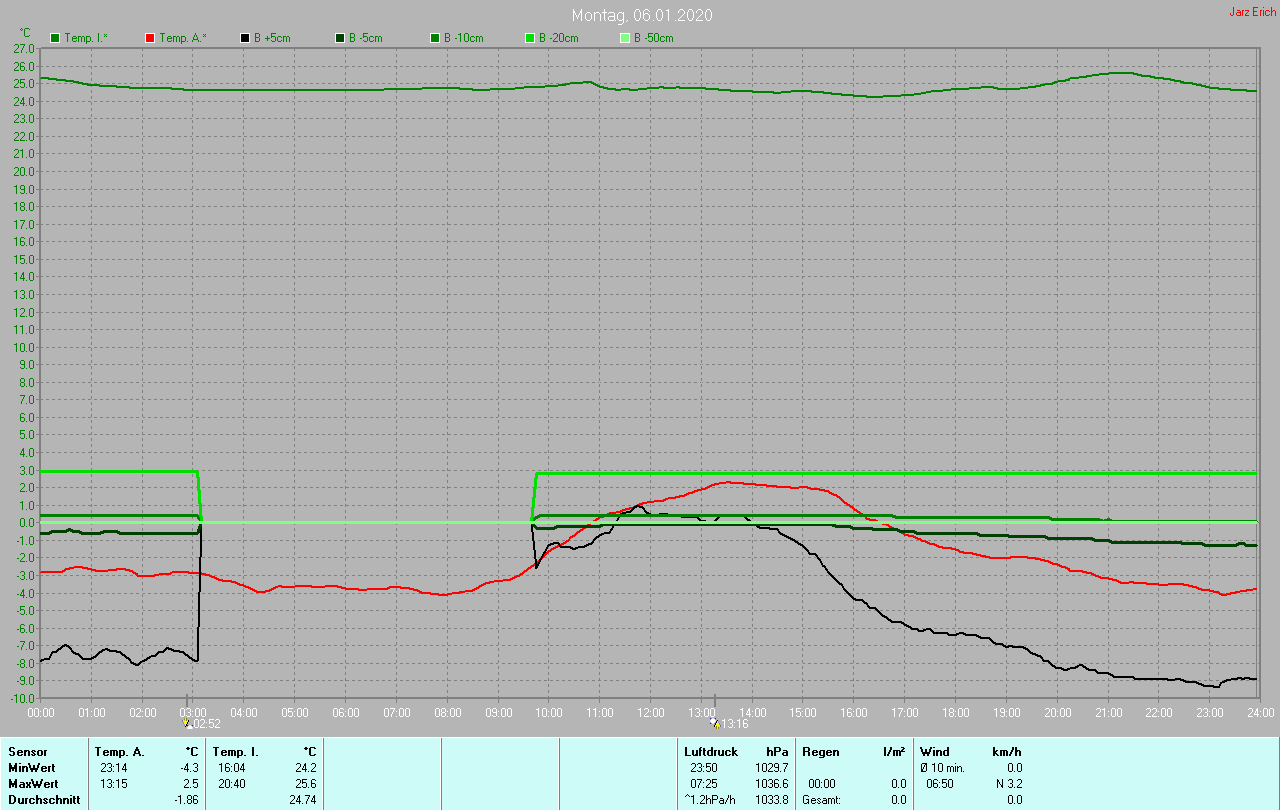Click the Temp. A. minimum time '23:14'
1280x810 pixels.
click(x=114, y=767)
